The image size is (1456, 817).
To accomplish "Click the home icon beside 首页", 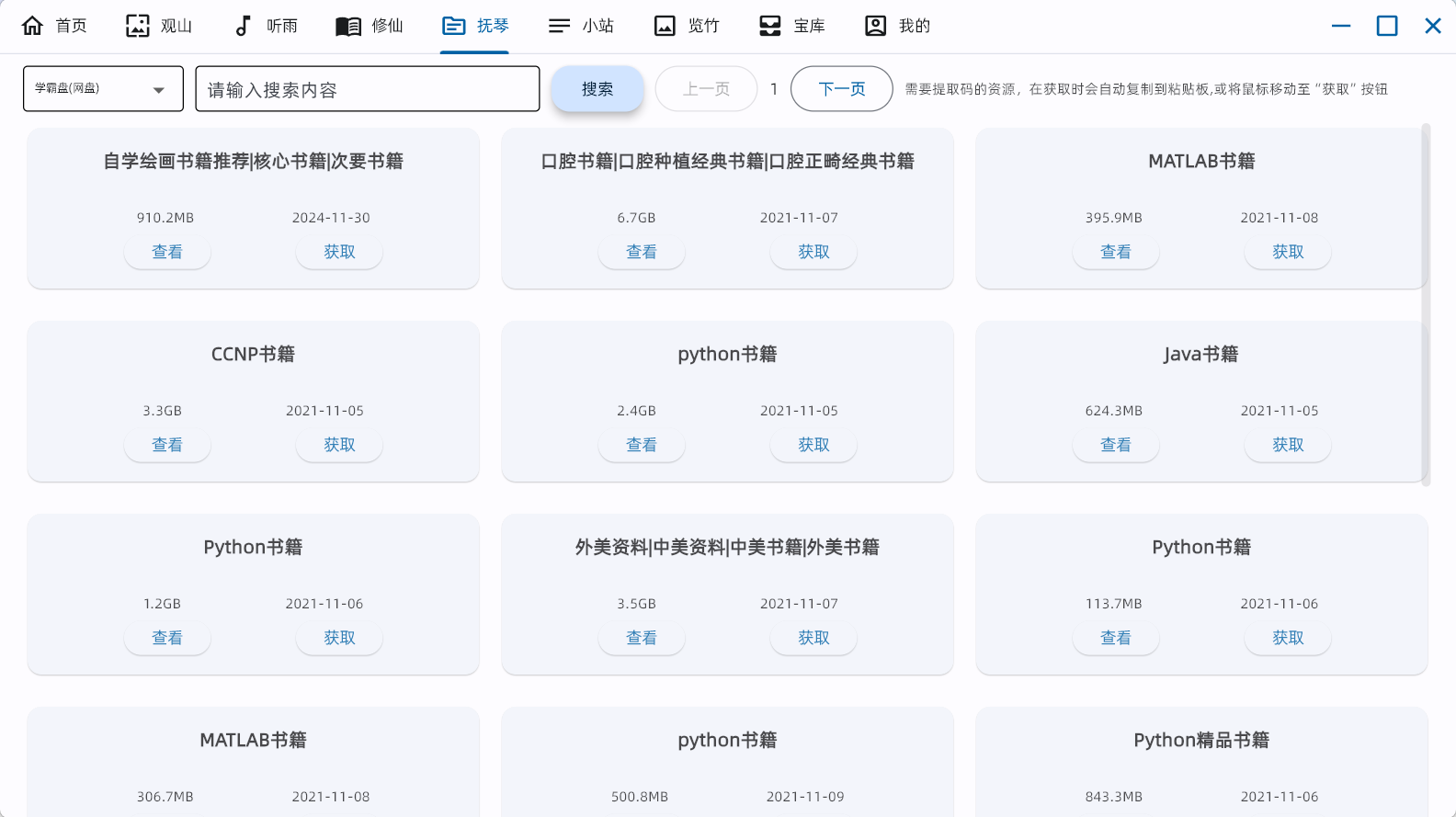I will (x=32, y=26).
